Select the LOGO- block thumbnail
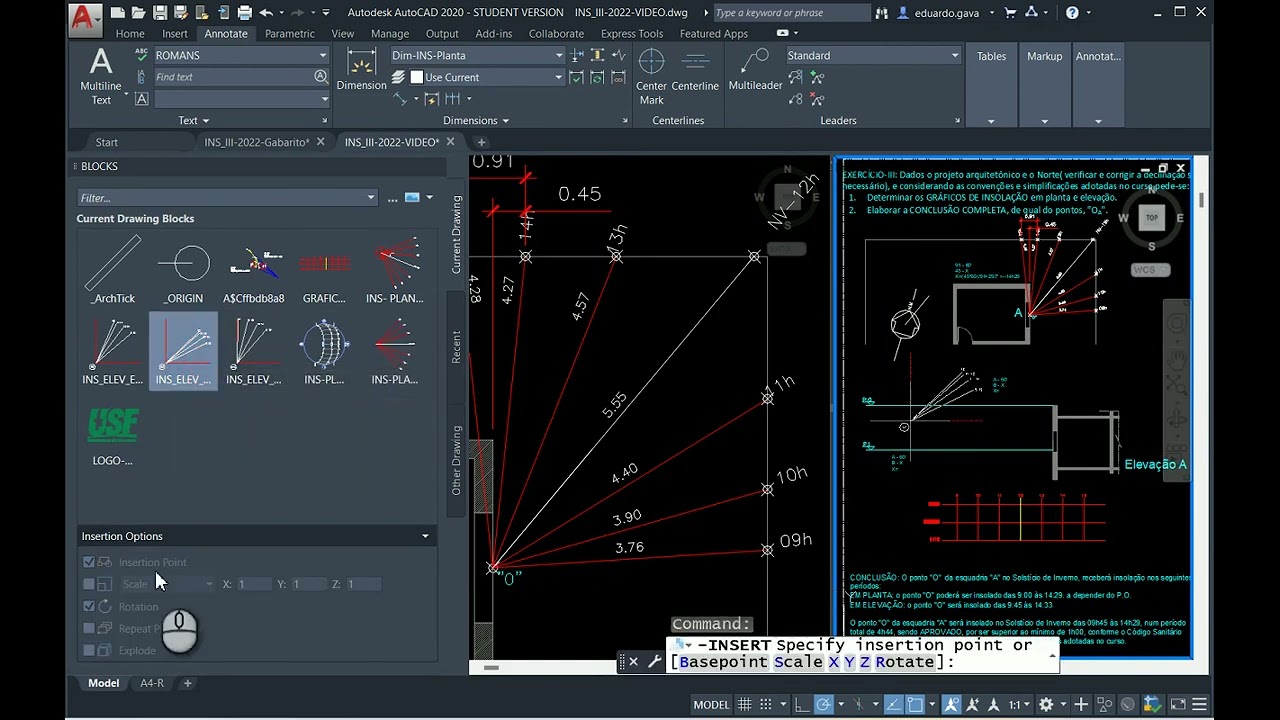The image size is (1280, 720). pyautogui.click(x=113, y=435)
